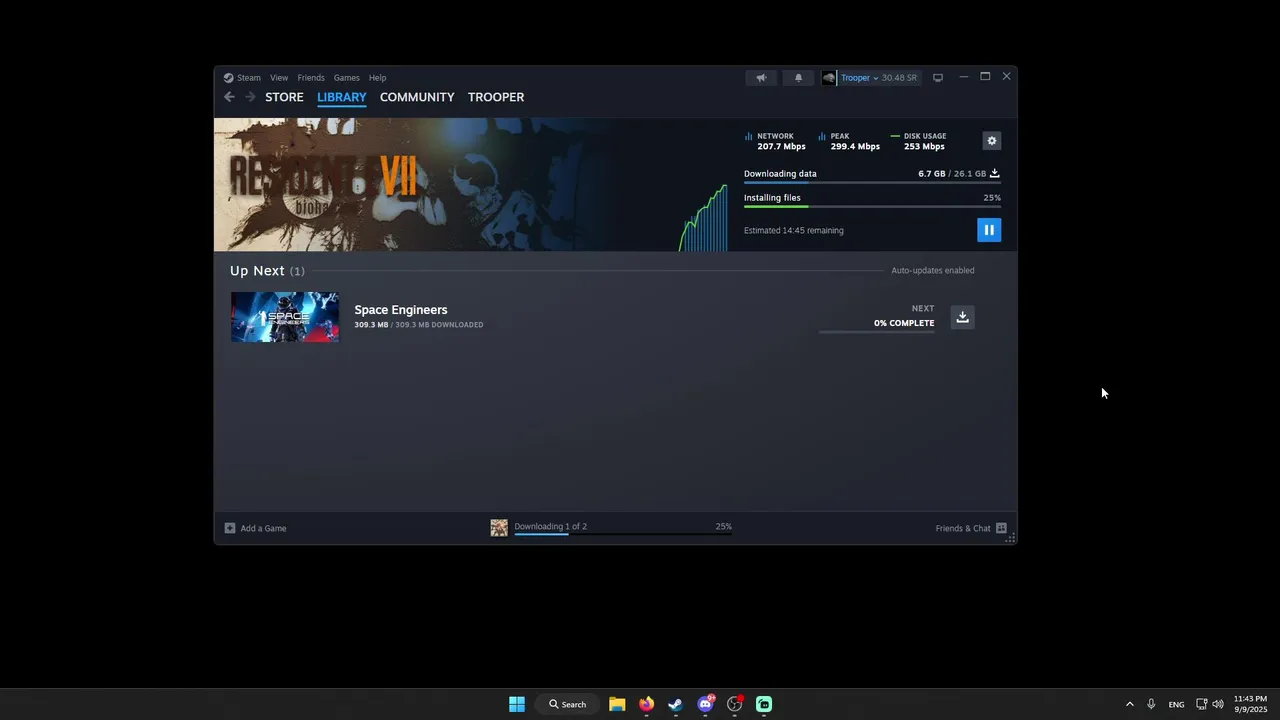Open download settings gear icon
The width and height of the screenshot is (1280, 720).
(992, 141)
